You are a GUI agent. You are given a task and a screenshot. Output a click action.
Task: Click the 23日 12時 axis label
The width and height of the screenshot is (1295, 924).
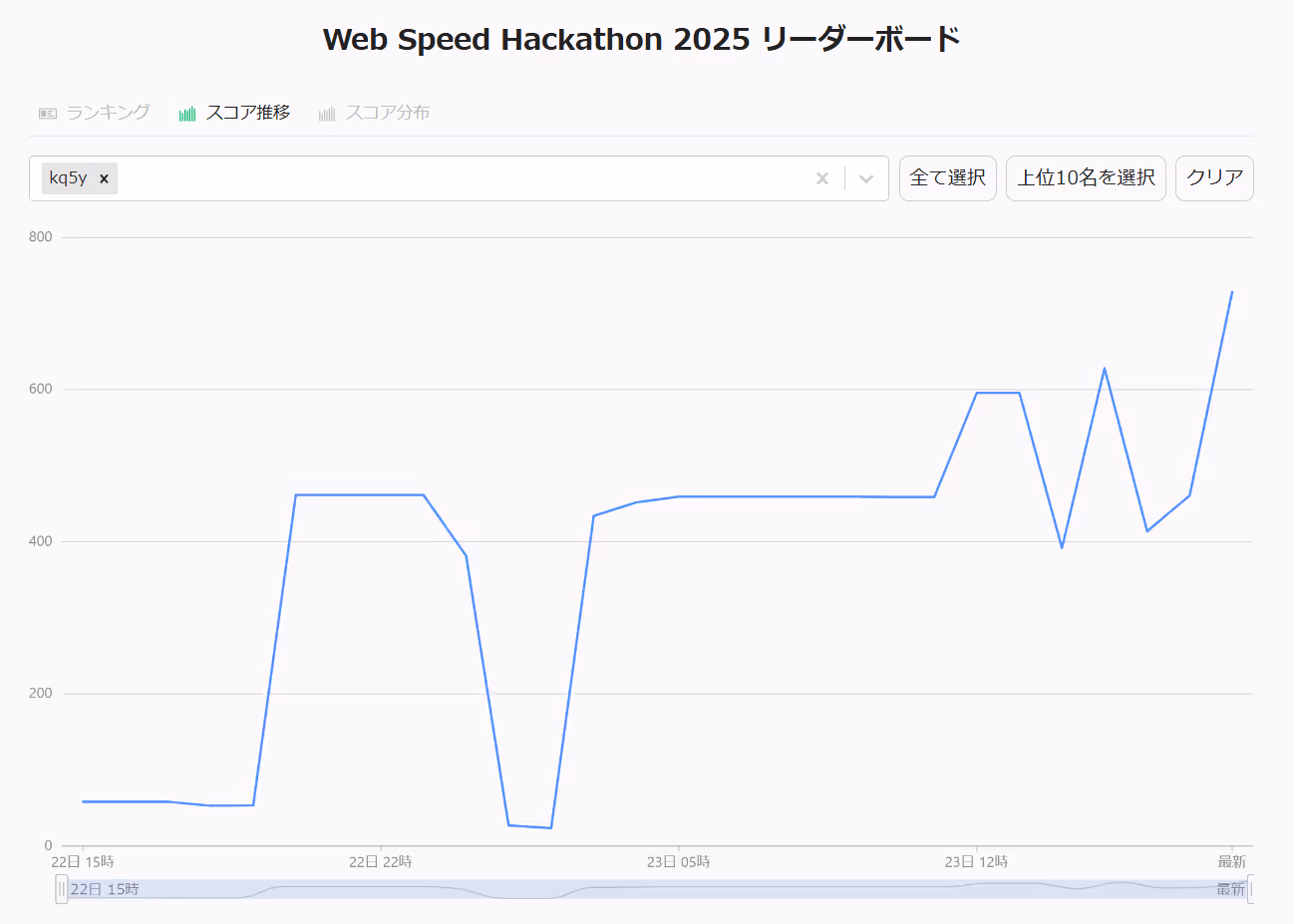pos(976,862)
